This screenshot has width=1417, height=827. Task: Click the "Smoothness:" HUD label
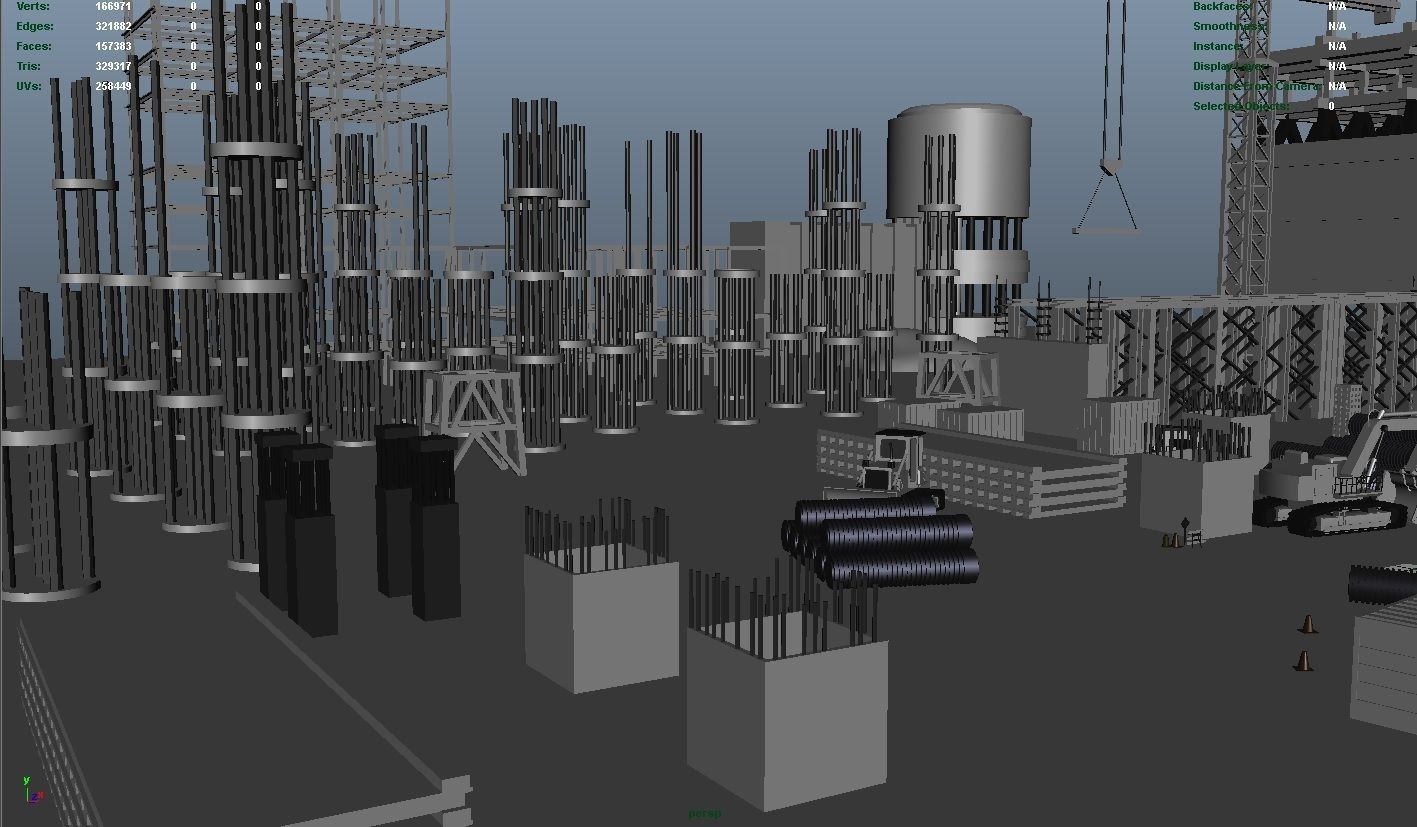[x=1229, y=26]
